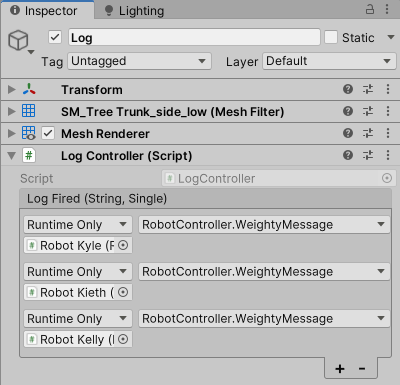Open WeightyMessage function dropdown for Robot Kelly

264,319
